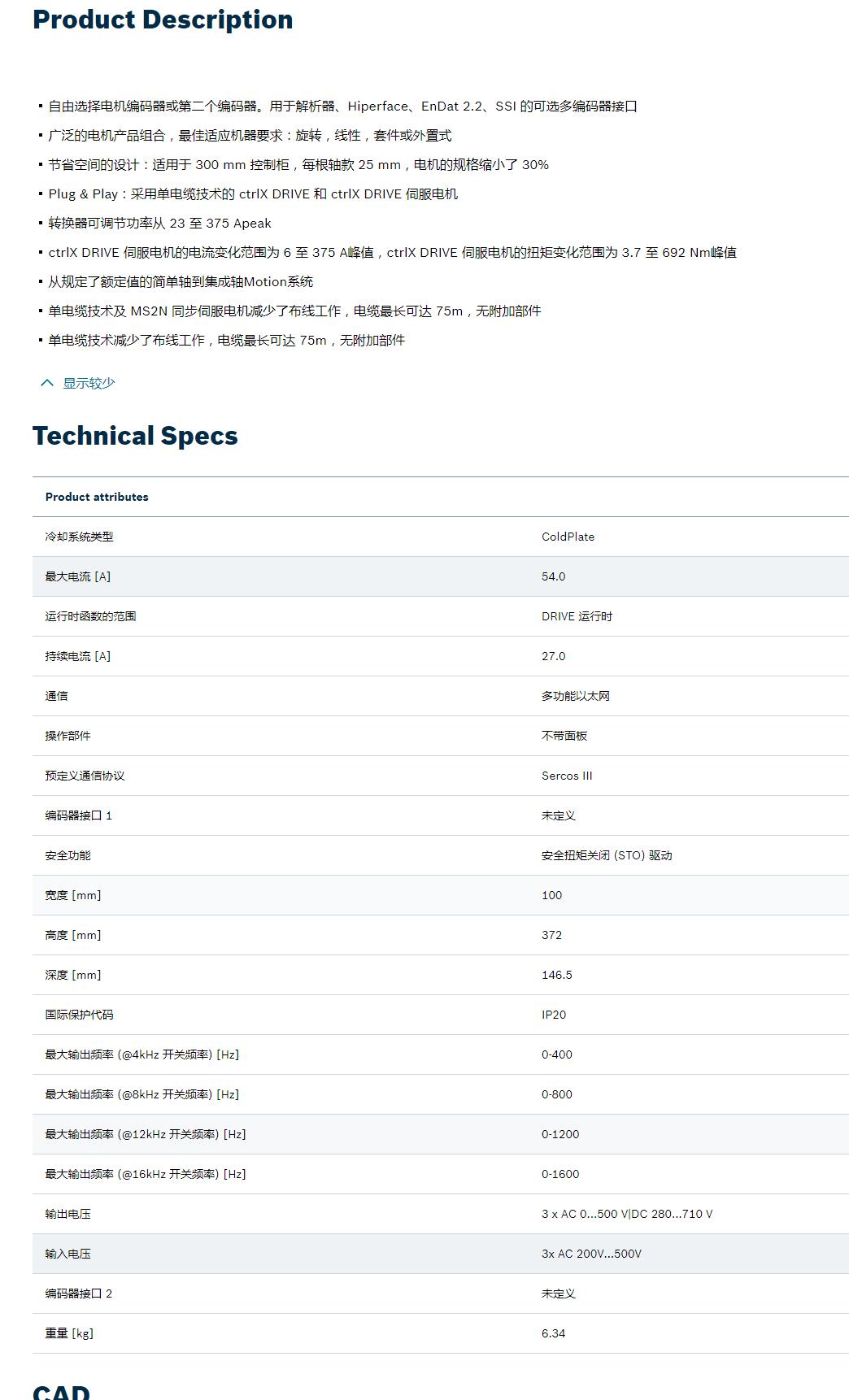
Task: Click the Product Description heading
Action: point(163,20)
